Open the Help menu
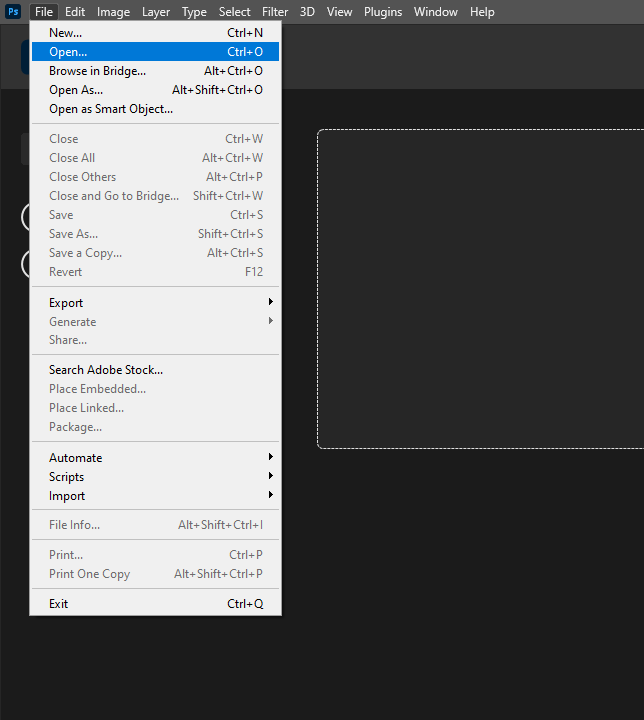This screenshot has width=644, height=720. pos(482,12)
